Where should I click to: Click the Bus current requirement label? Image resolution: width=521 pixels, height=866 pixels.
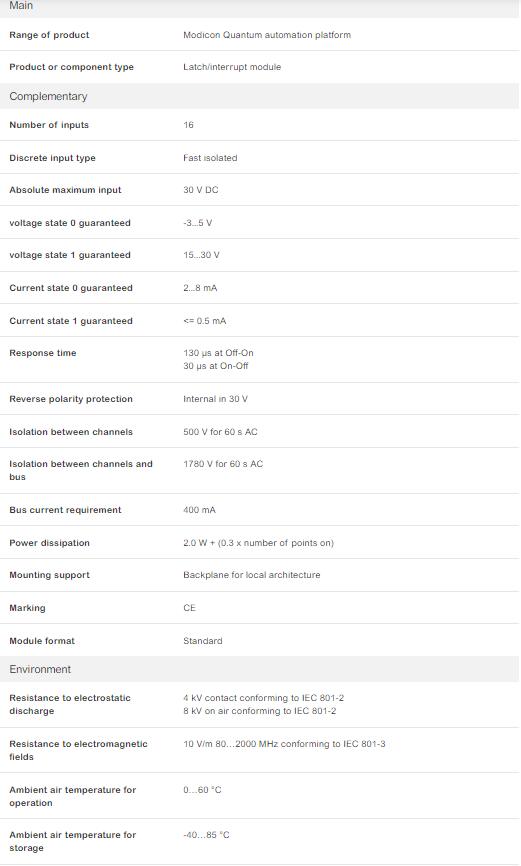pyautogui.click(x=65, y=510)
